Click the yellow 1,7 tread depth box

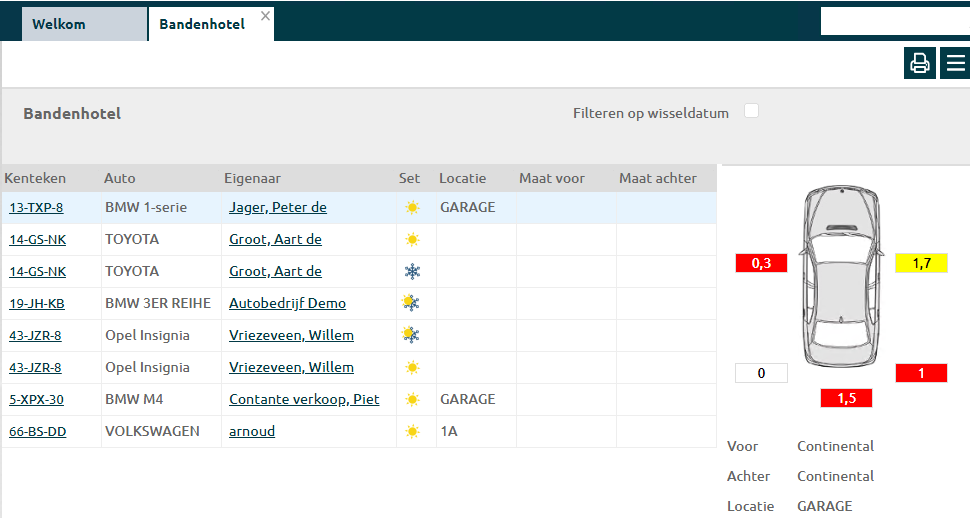pos(921,263)
